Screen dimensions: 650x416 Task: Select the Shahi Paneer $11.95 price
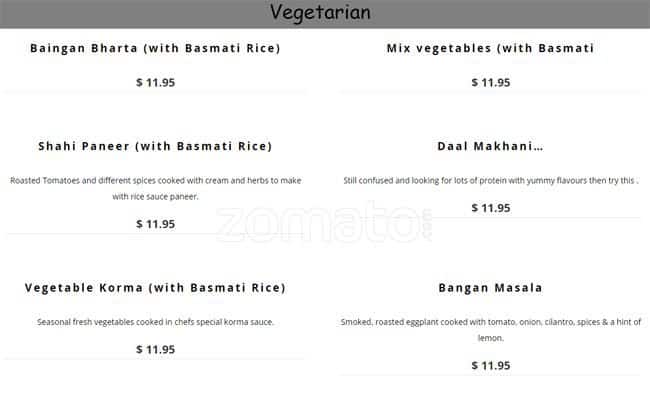155,224
